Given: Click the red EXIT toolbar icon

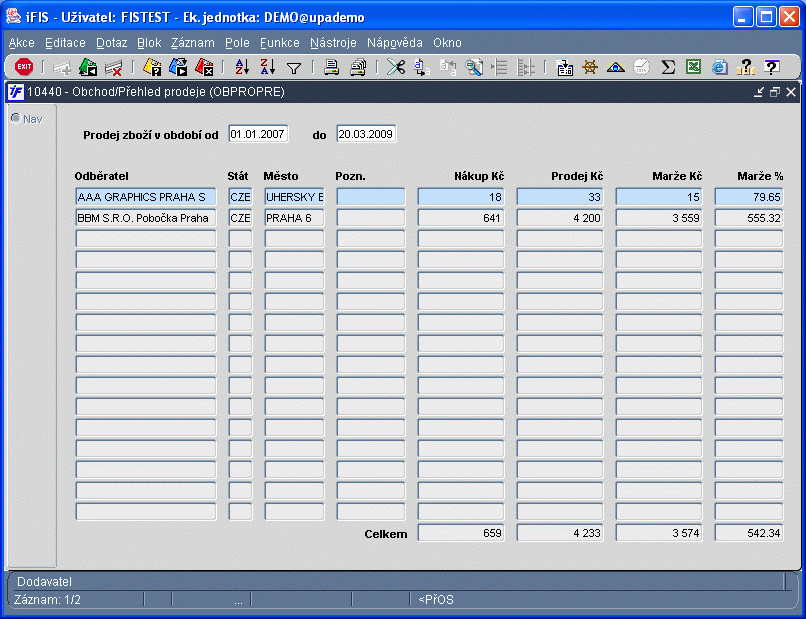Looking at the screenshot, I should 24,67.
